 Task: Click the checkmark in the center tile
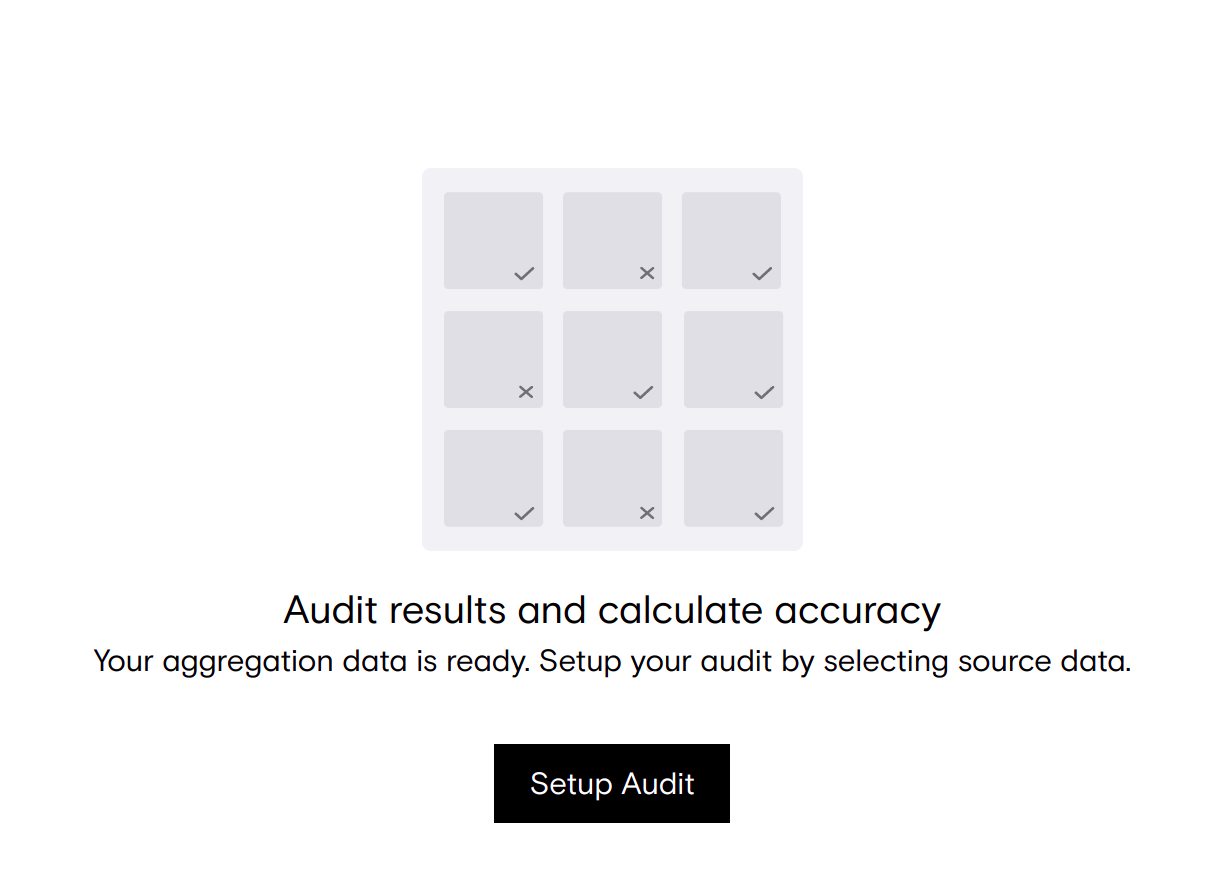643,392
